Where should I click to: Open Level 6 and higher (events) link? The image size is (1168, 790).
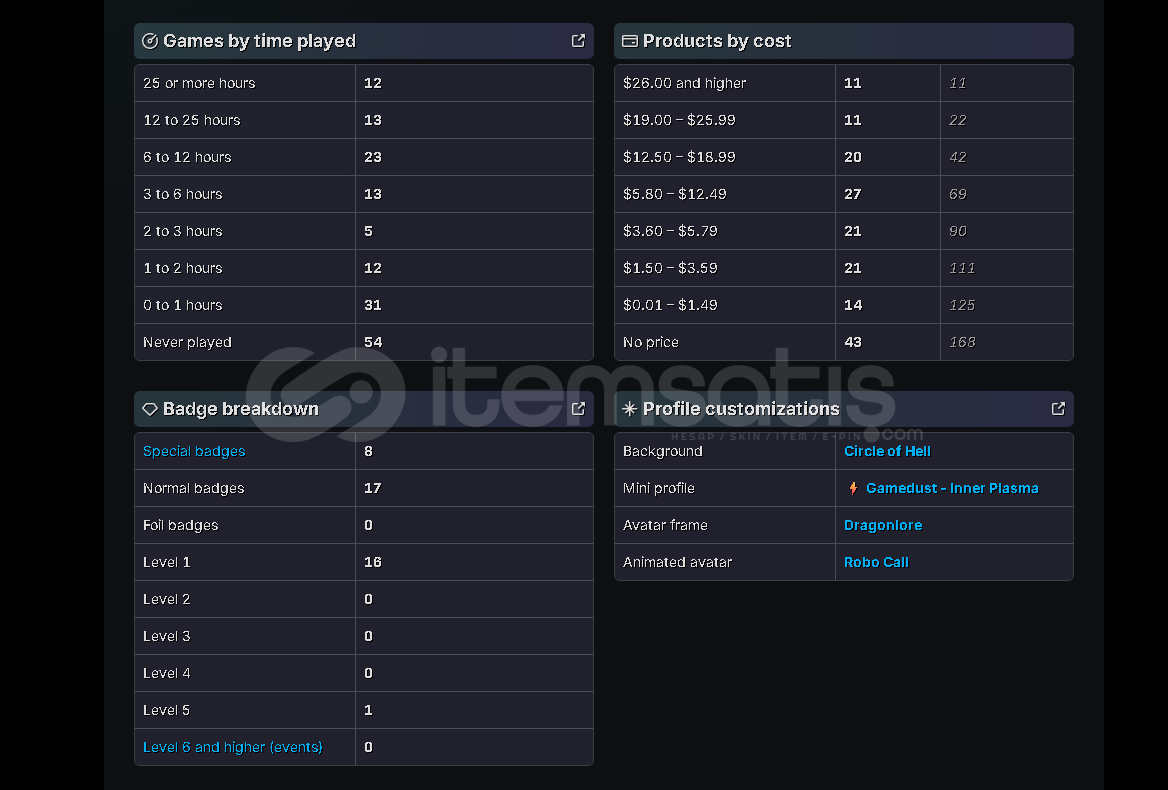[x=233, y=747]
